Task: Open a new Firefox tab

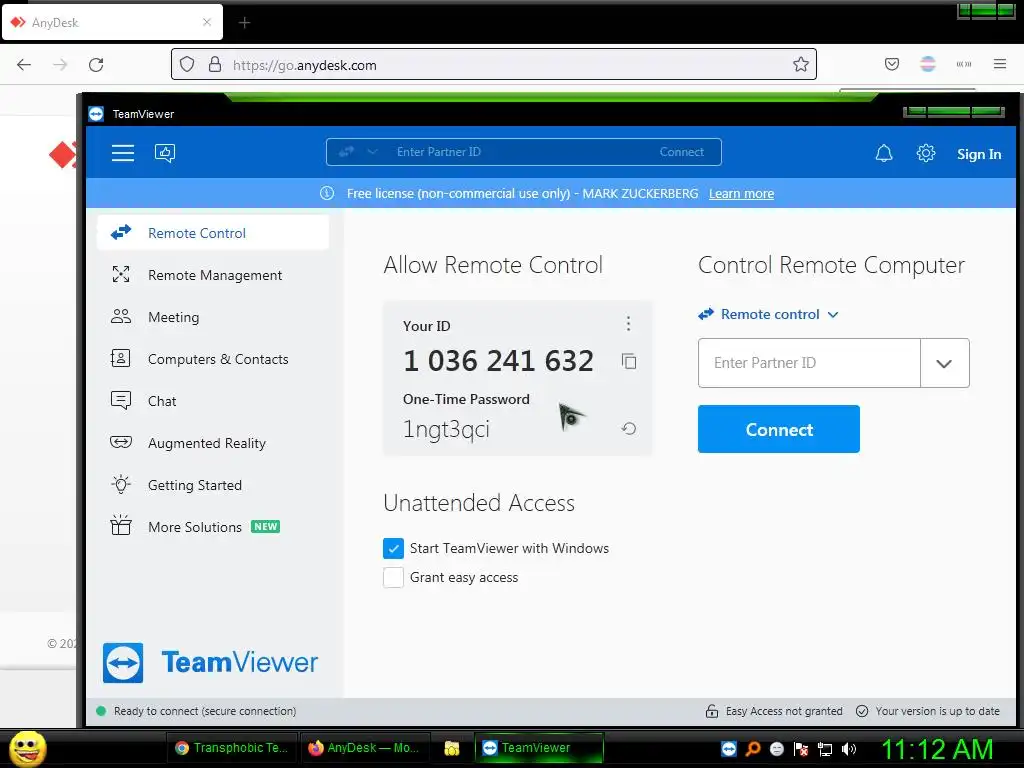Action: pyautogui.click(x=244, y=23)
